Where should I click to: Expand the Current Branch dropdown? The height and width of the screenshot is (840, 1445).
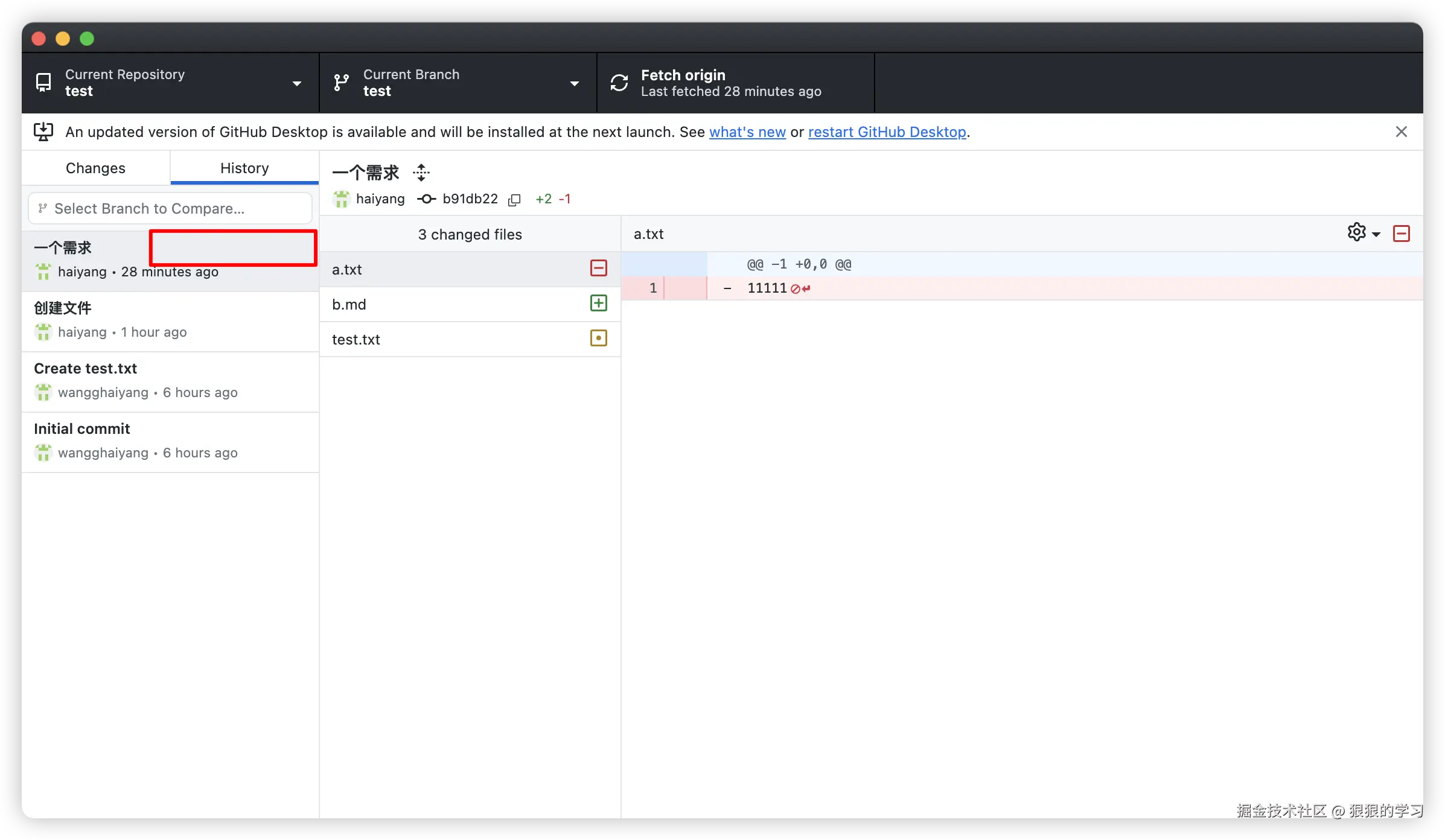coord(574,83)
